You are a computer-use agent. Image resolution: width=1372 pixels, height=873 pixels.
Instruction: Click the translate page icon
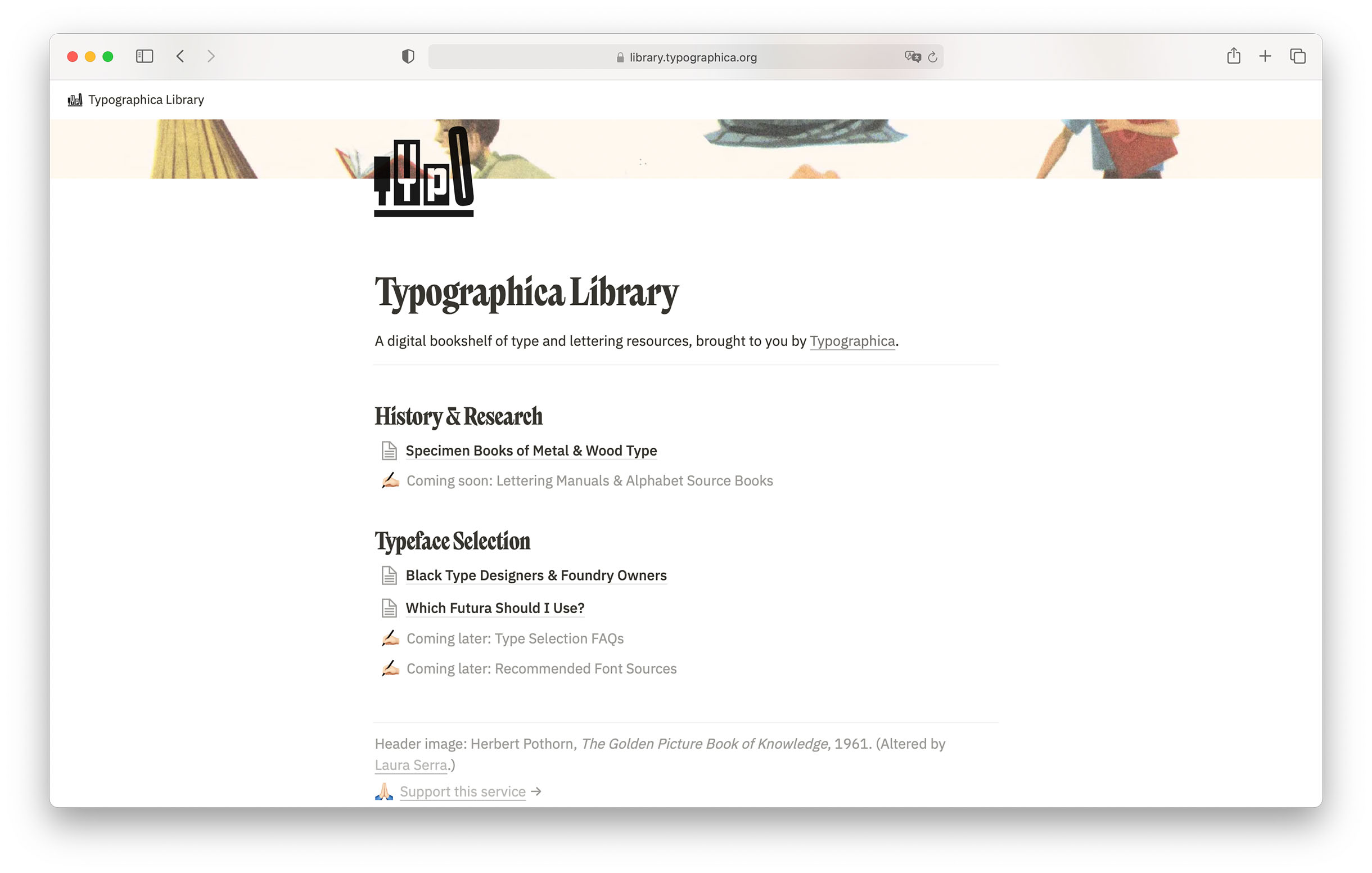[x=912, y=56]
